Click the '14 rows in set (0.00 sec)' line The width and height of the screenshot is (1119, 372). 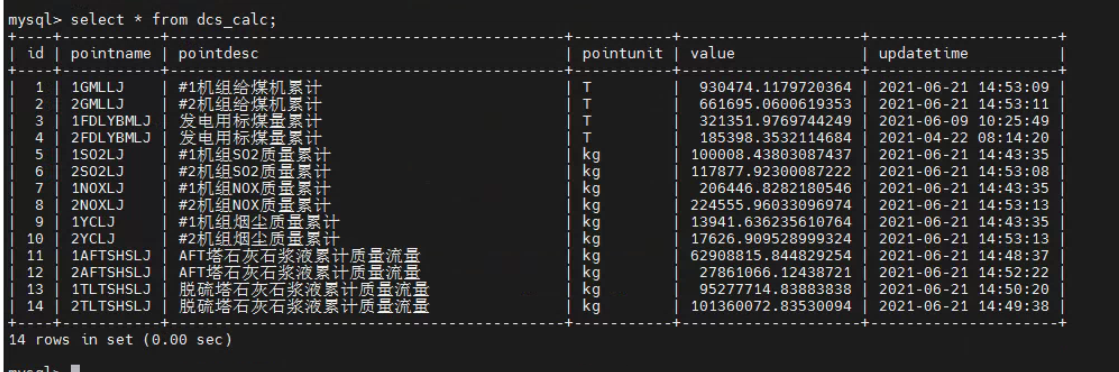(x=120, y=340)
